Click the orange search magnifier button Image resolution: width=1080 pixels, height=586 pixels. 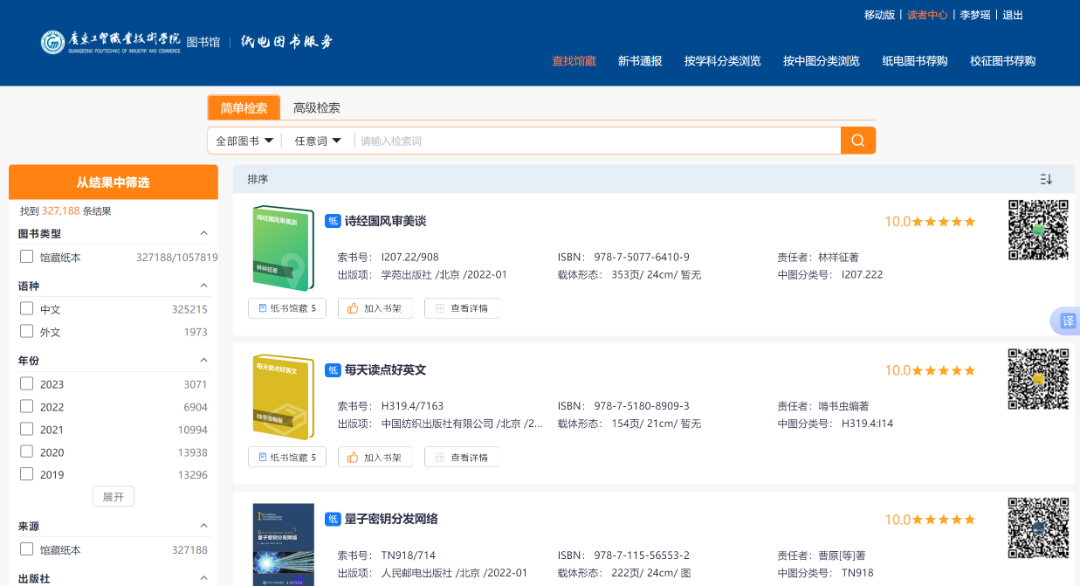[858, 140]
